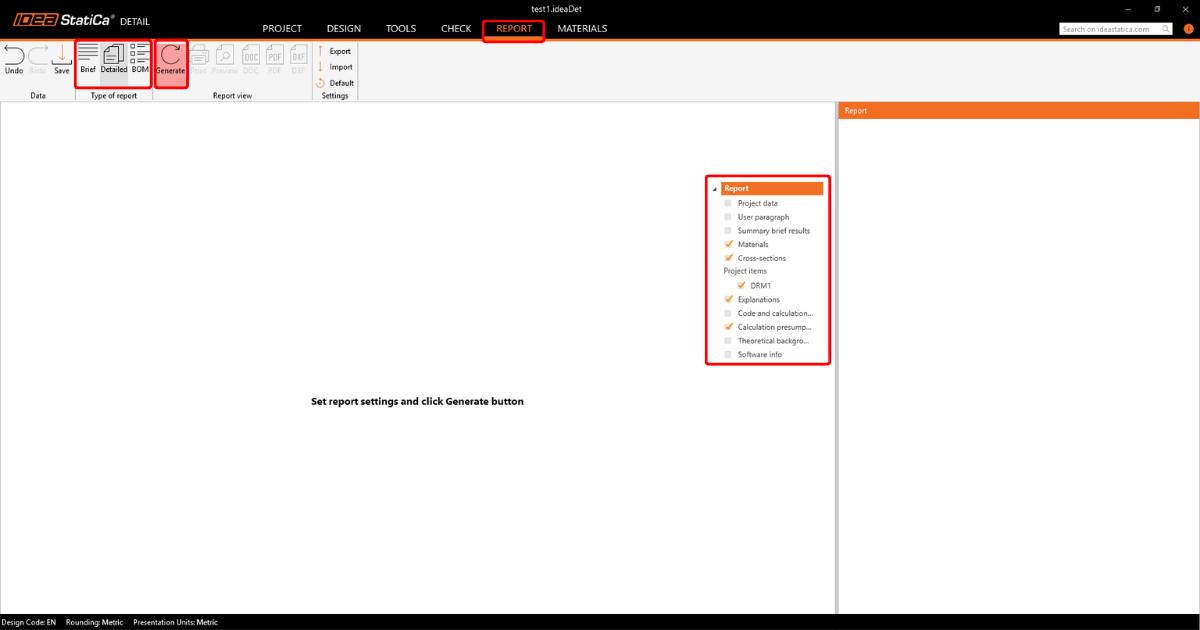The height and width of the screenshot is (630, 1200).
Task: Uncheck the Explanations checkbox
Action: point(728,299)
